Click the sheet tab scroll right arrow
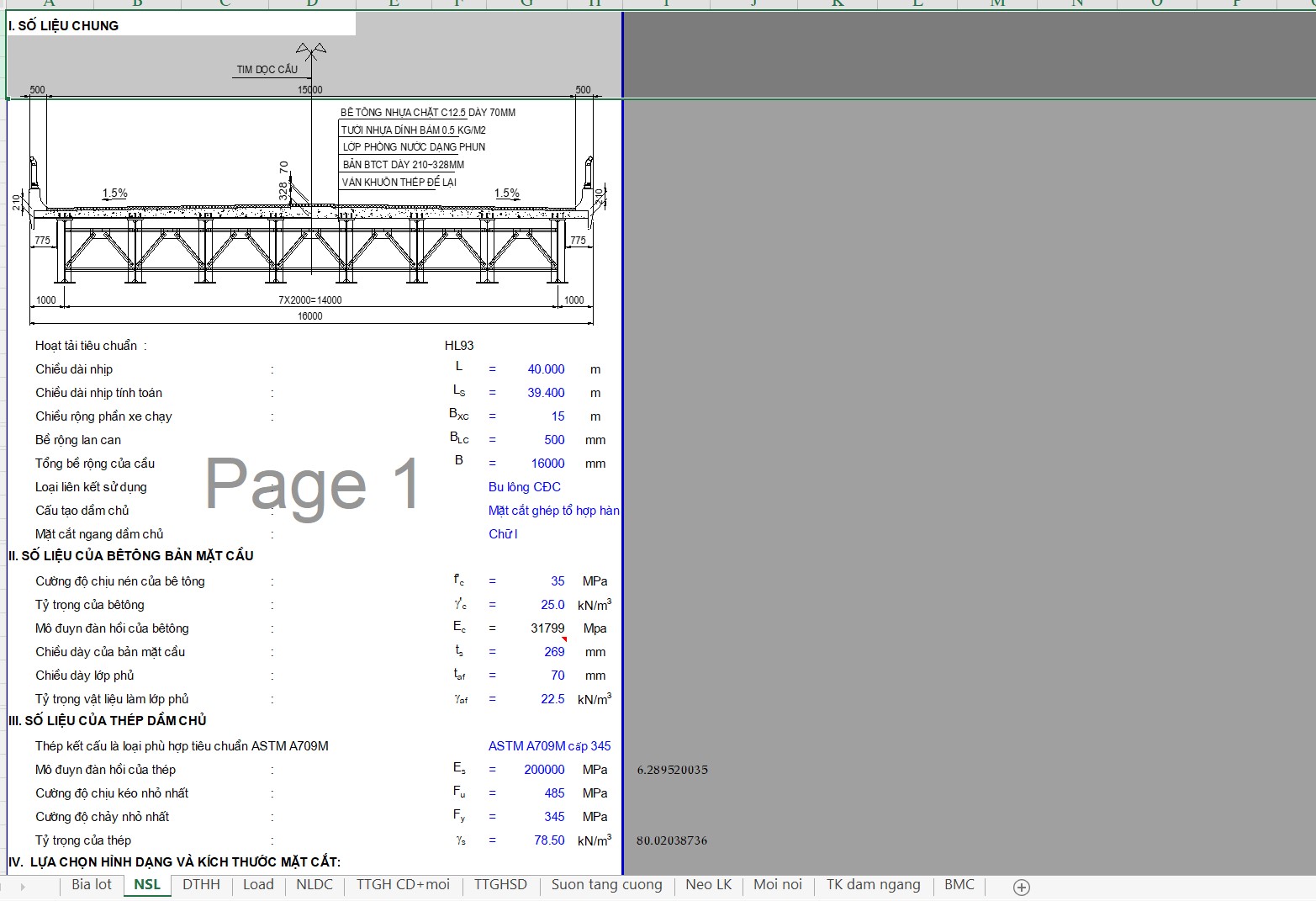Image resolution: width=1316 pixels, height=901 pixels. pos(22,887)
